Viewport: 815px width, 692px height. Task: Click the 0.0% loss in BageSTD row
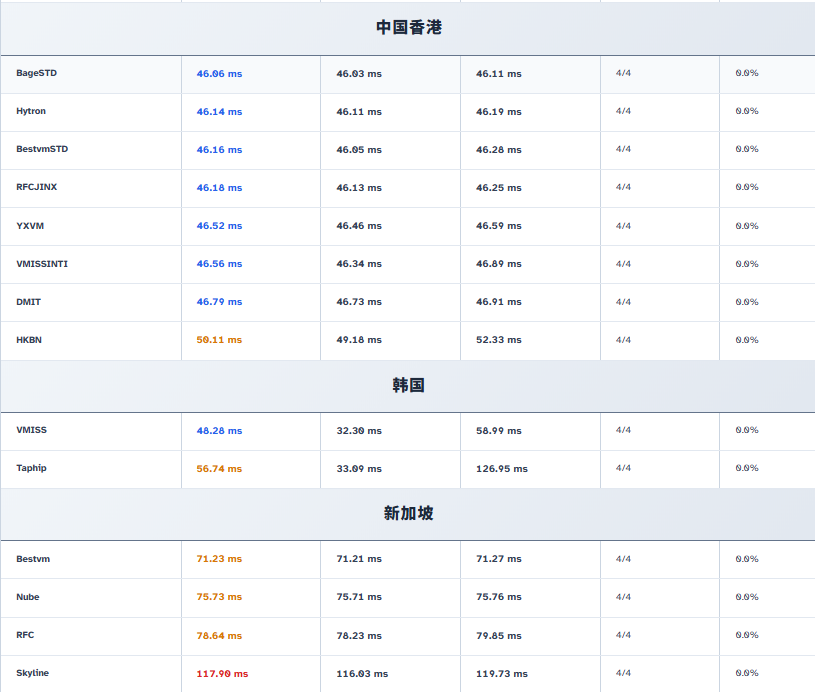(747, 73)
